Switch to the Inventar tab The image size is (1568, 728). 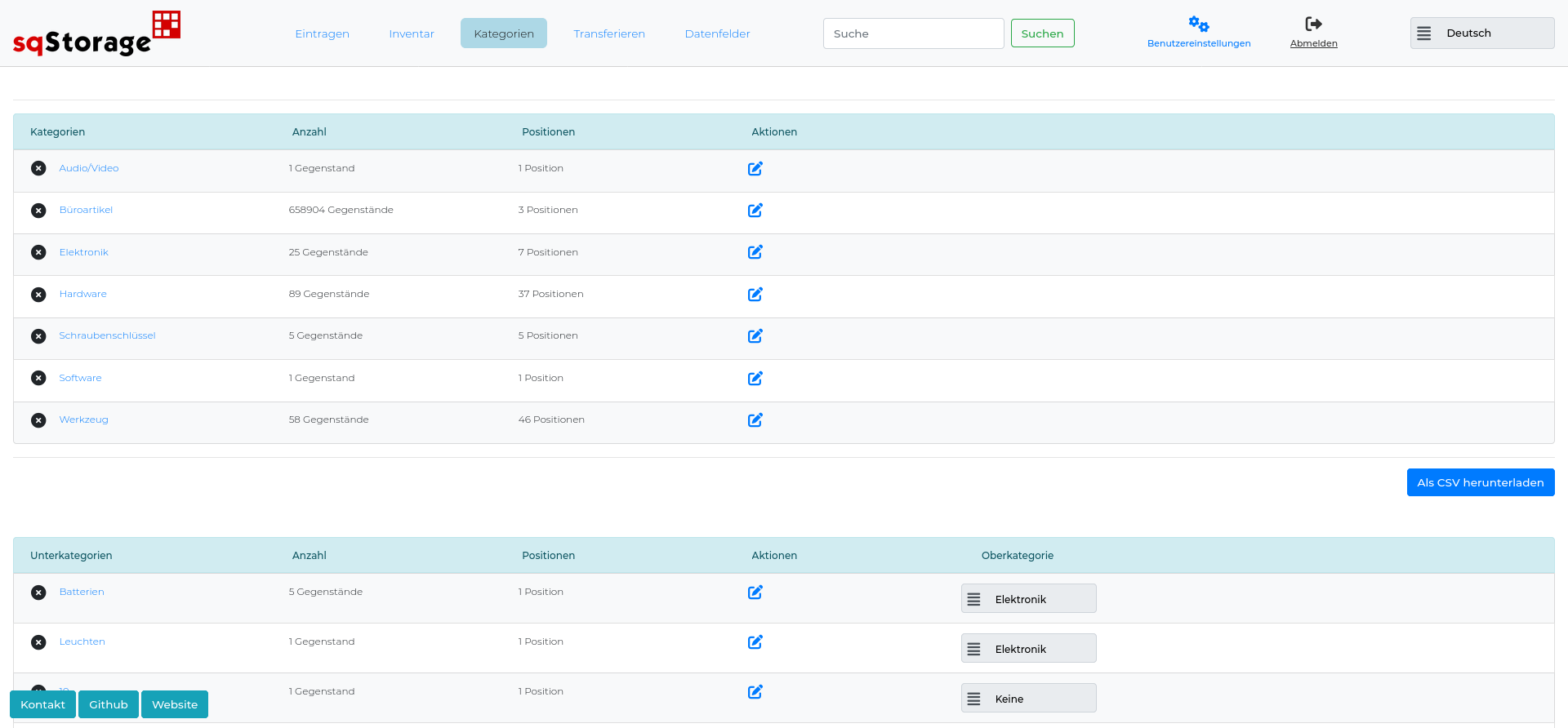click(412, 33)
